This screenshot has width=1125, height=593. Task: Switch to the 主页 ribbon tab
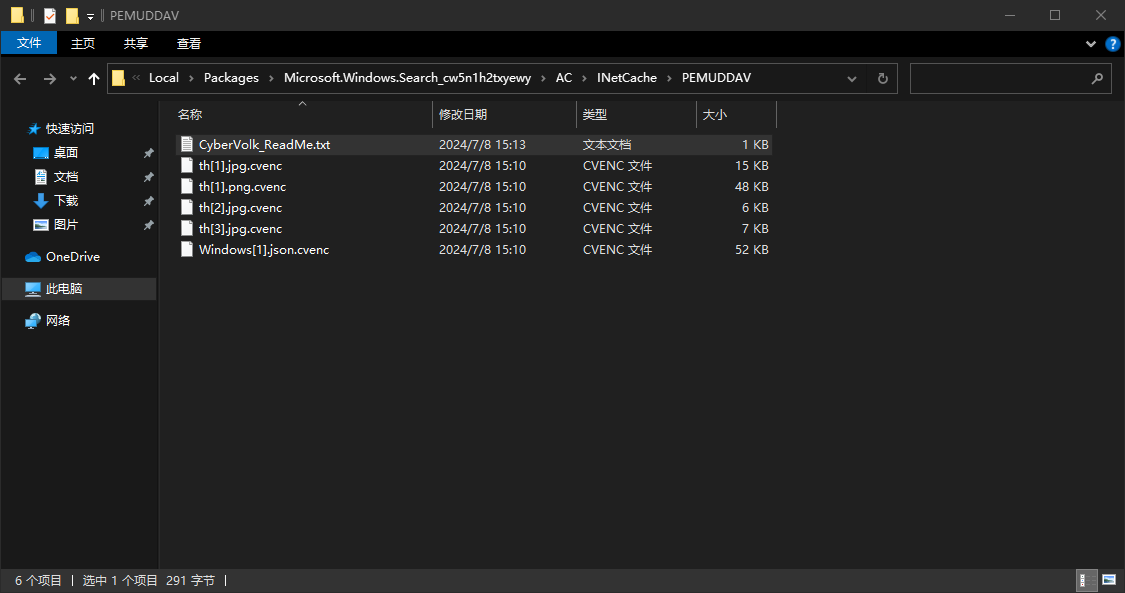(83, 43)
